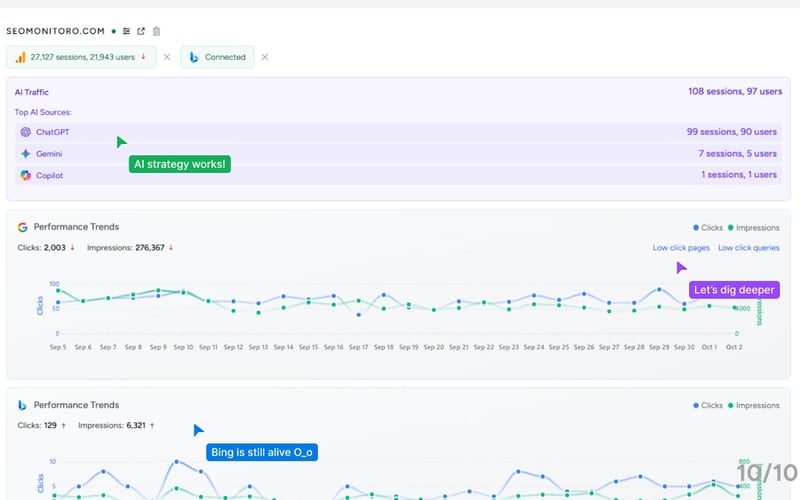Select the ChatGPT AI source row
Image resolution: width=800 pixels, height=500 pixels.
398,132
